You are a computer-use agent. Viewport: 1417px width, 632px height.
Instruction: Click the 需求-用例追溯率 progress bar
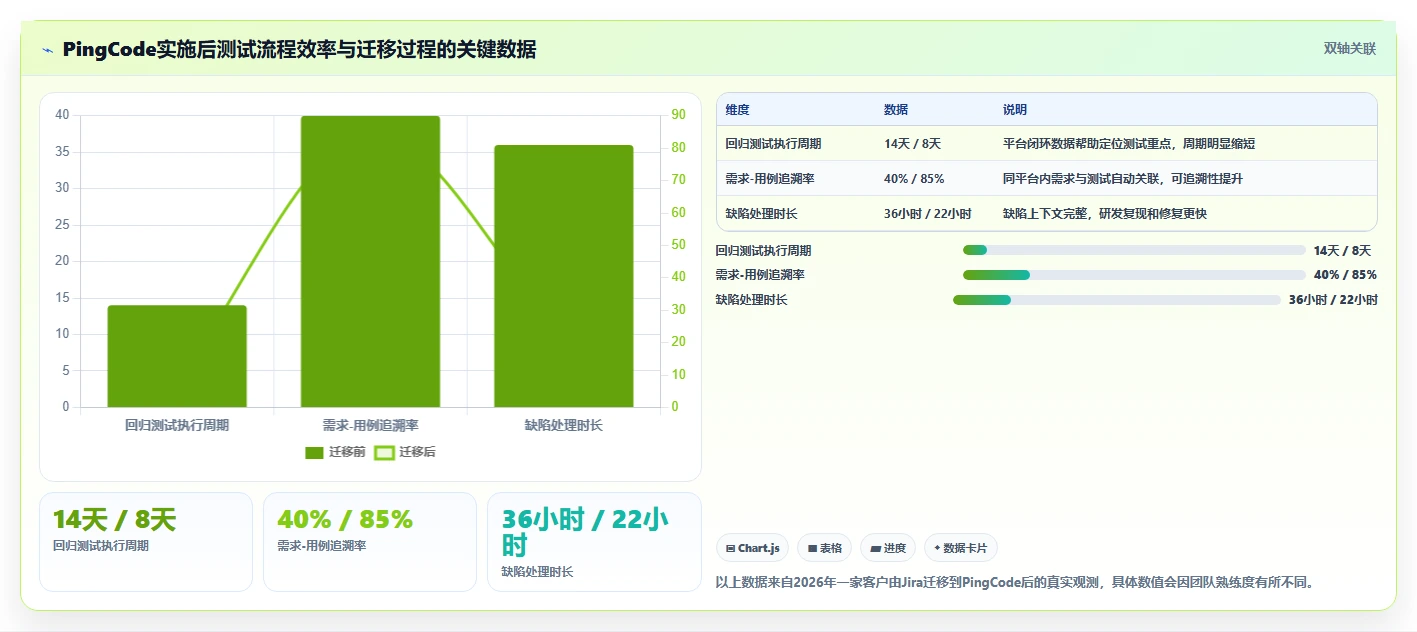(x=1134, y=275)
